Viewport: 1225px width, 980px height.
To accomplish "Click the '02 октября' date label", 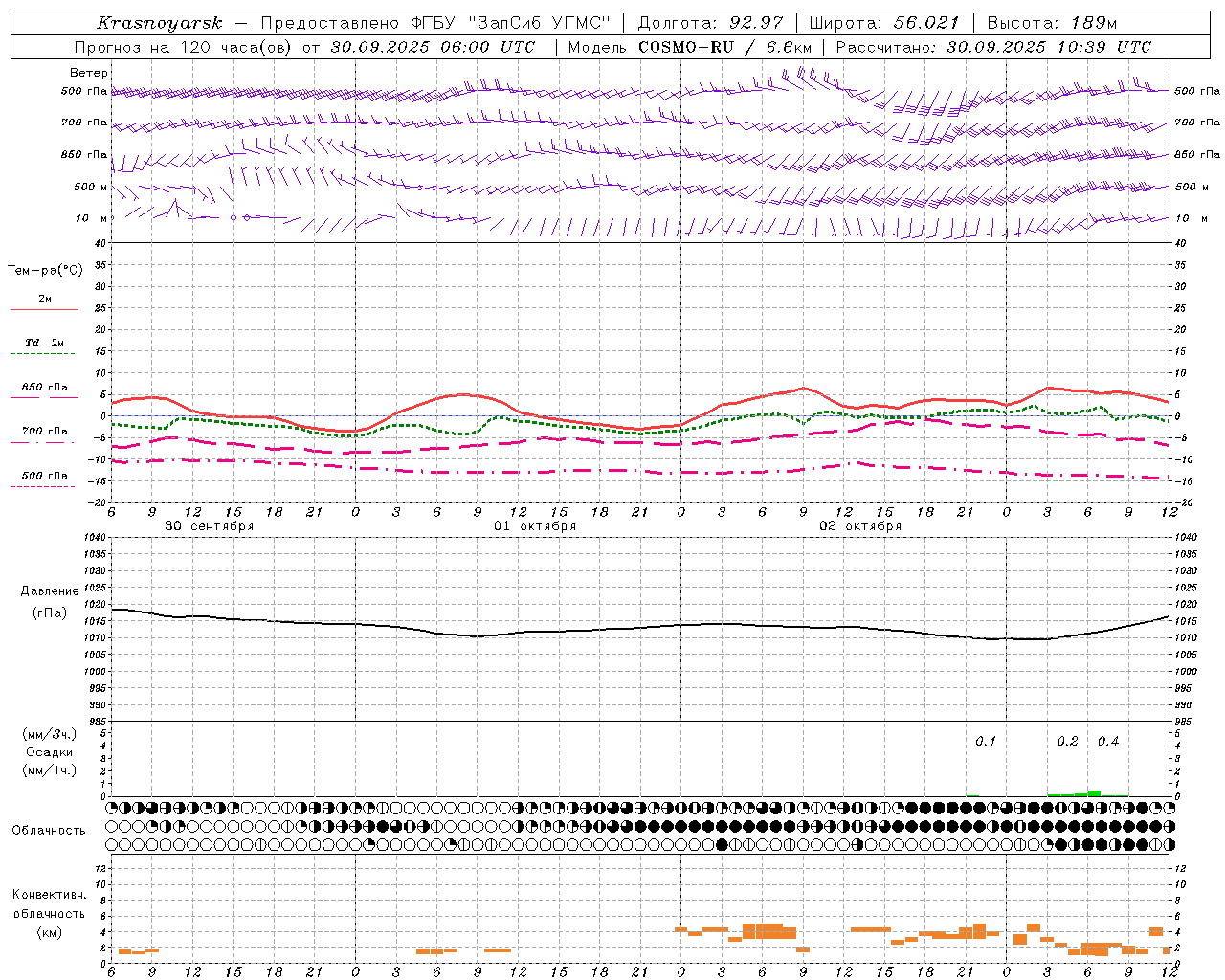I will click(x=860, y=526).
